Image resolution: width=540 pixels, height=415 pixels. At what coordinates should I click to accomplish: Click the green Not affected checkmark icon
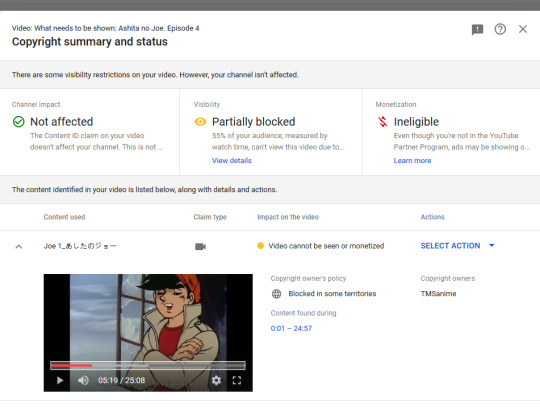coord(19,122)
